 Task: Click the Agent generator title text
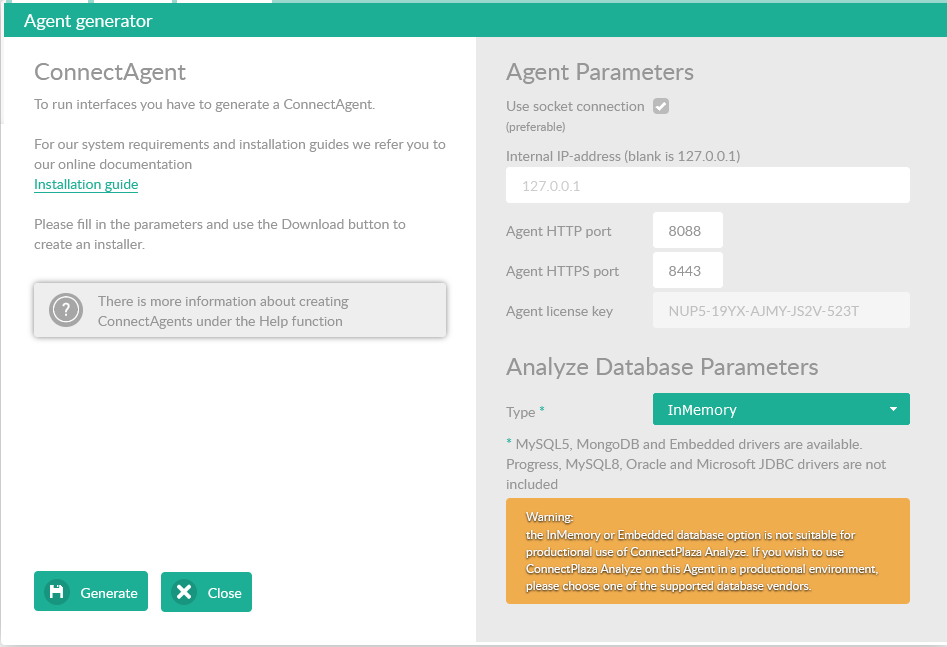click(88, 21)
